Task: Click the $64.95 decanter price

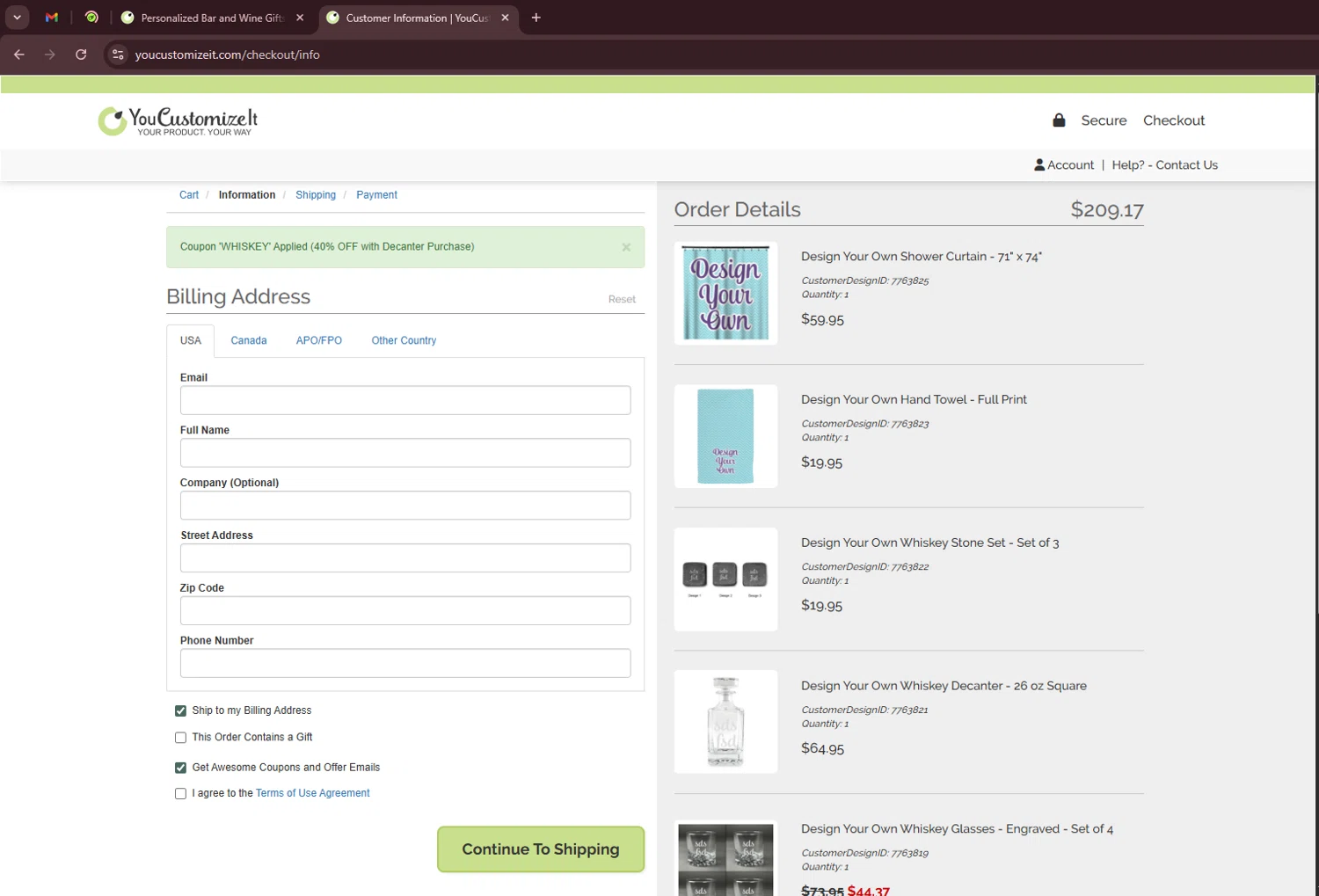Action: click(x=822, y=748)
